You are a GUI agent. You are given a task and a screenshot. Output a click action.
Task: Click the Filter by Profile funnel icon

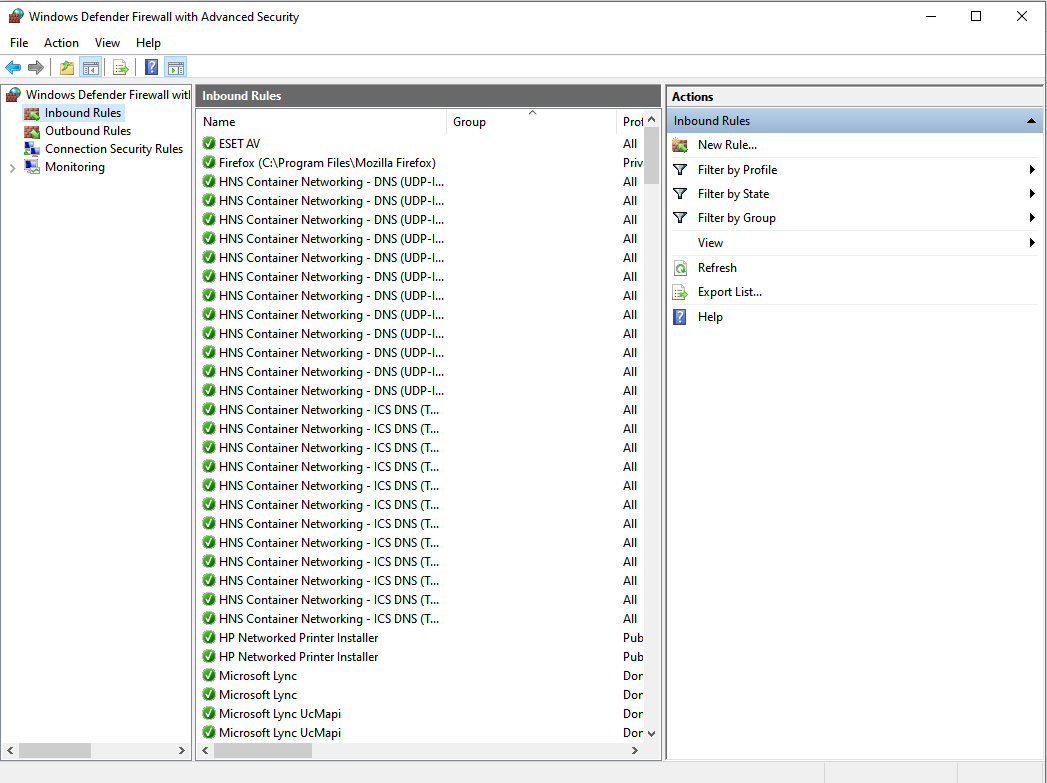(681, 169)
